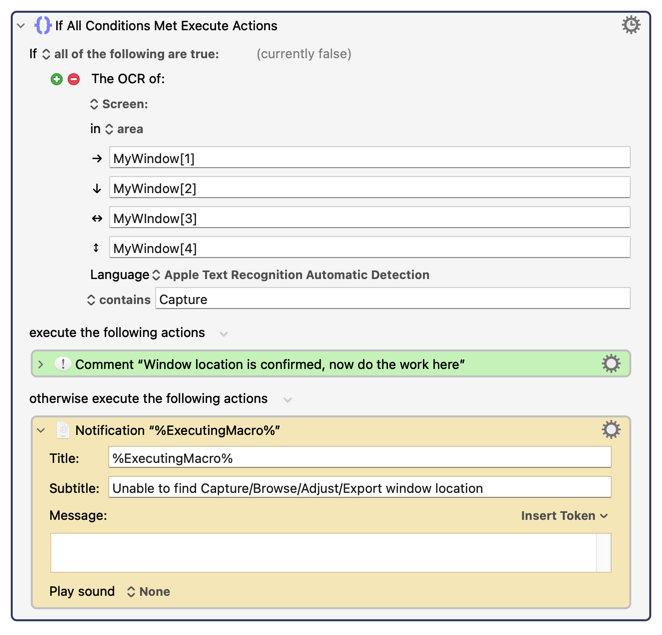This screenshot has height=635, width=662.
Task: Click inside the empty Message text area
Action: tap(323, 553)
